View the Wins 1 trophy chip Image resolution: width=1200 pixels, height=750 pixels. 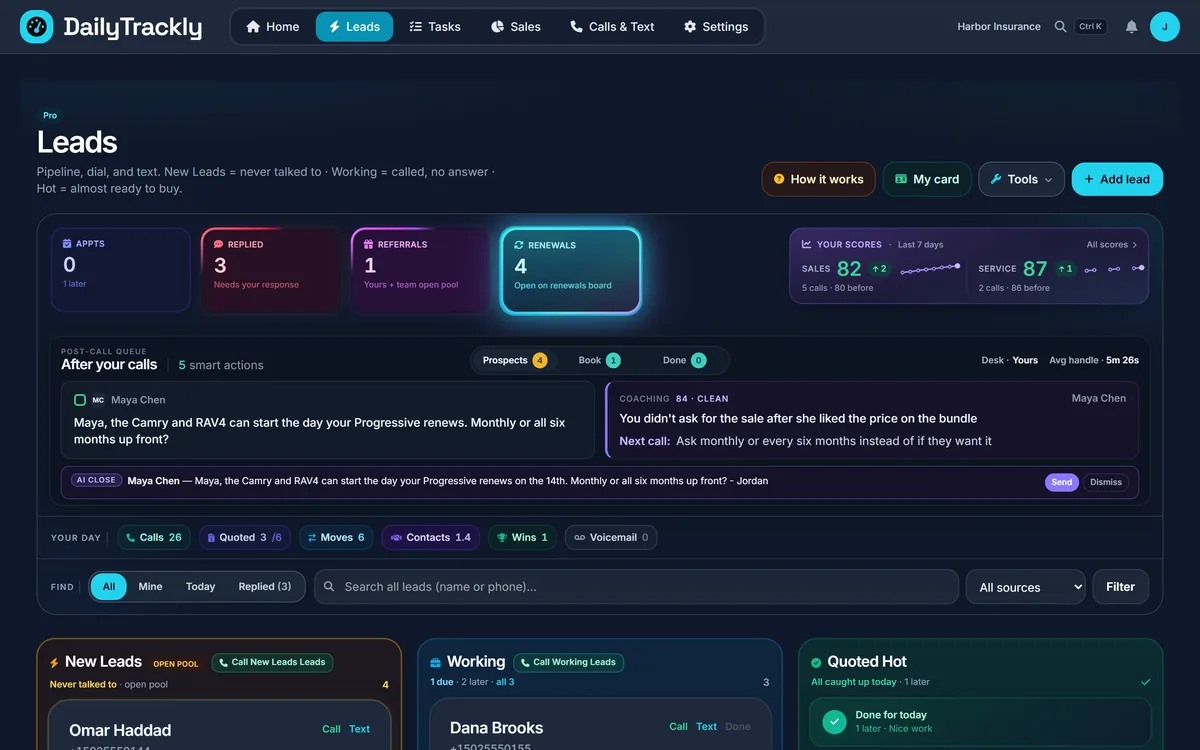522,538
